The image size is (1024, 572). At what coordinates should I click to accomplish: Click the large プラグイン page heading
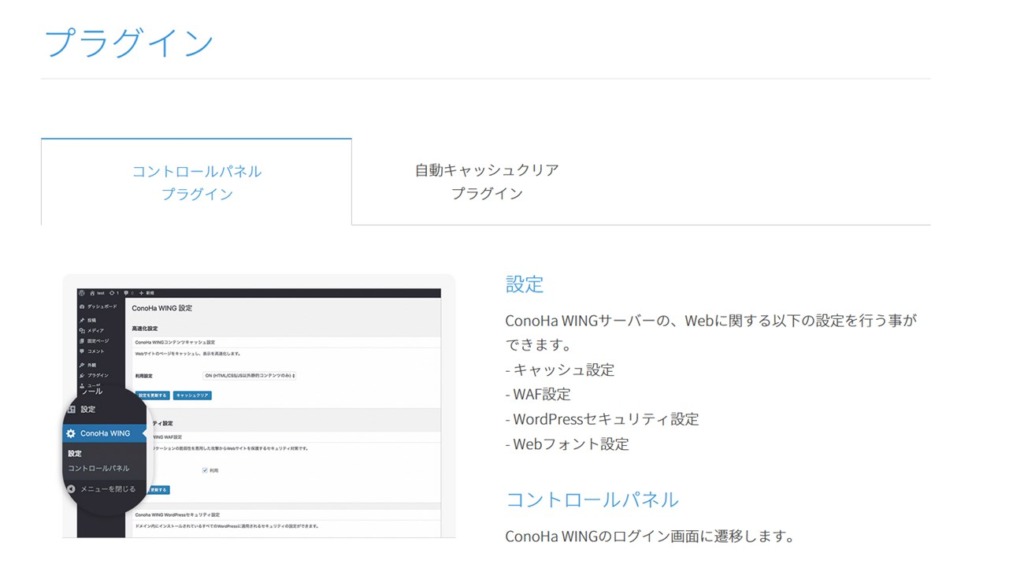tap(129, 42)
